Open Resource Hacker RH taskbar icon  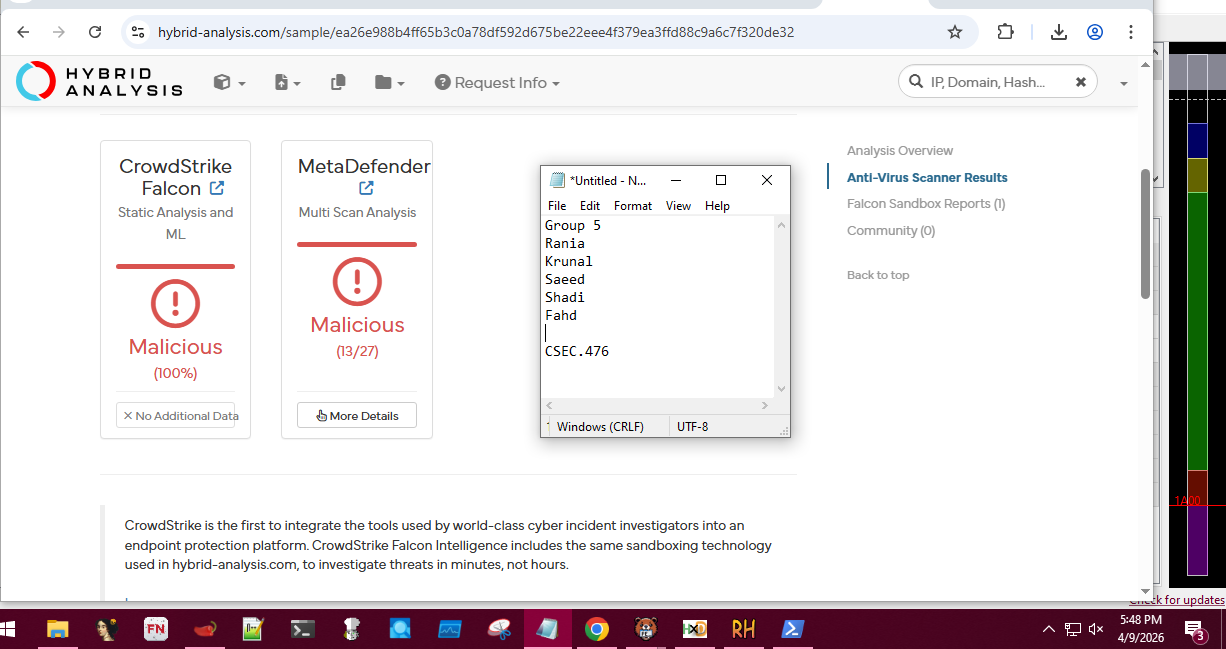tap(743, 629)
